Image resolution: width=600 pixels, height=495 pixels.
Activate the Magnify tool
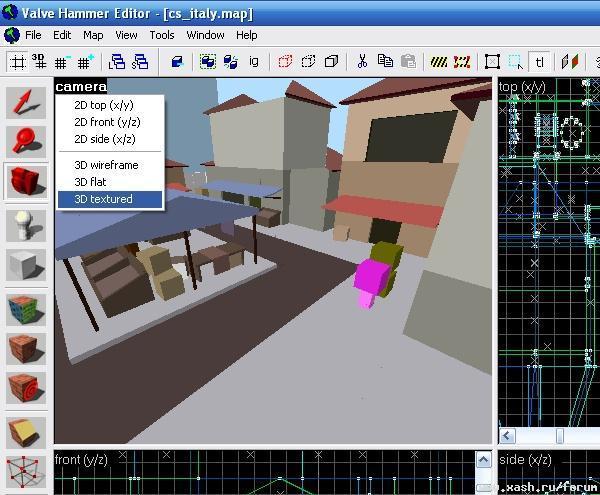pos(25,142)
